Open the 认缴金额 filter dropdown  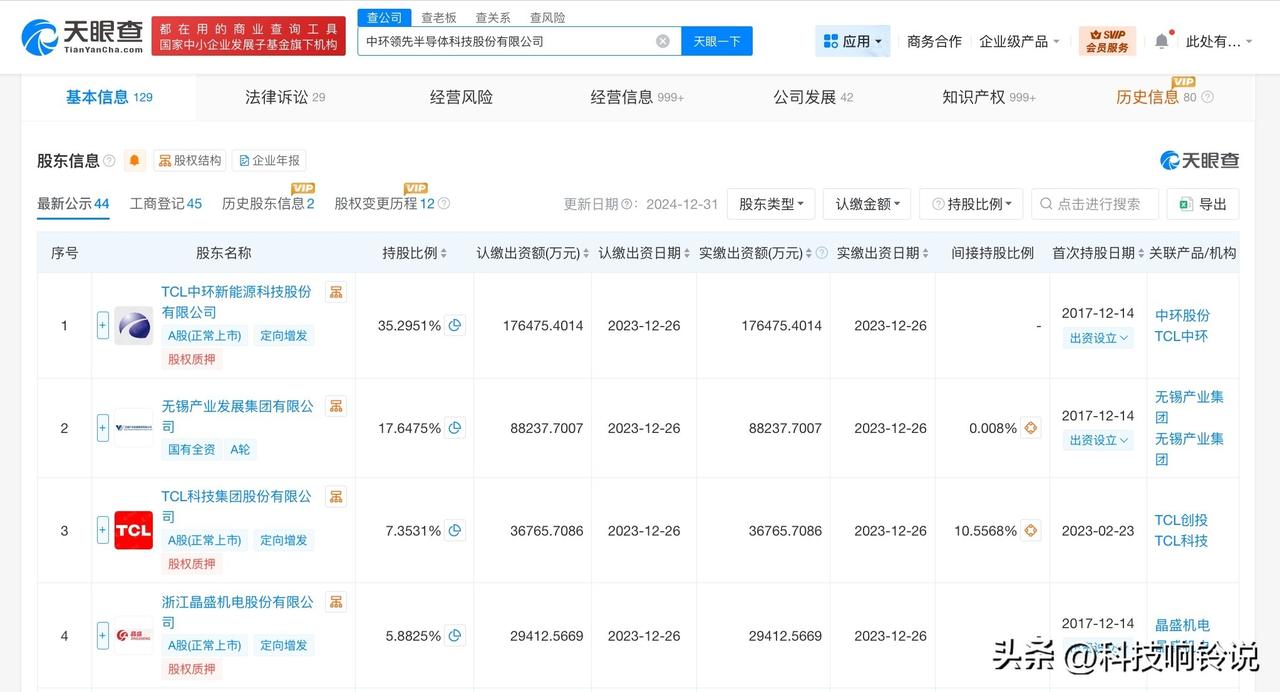(x=867, y=204)
